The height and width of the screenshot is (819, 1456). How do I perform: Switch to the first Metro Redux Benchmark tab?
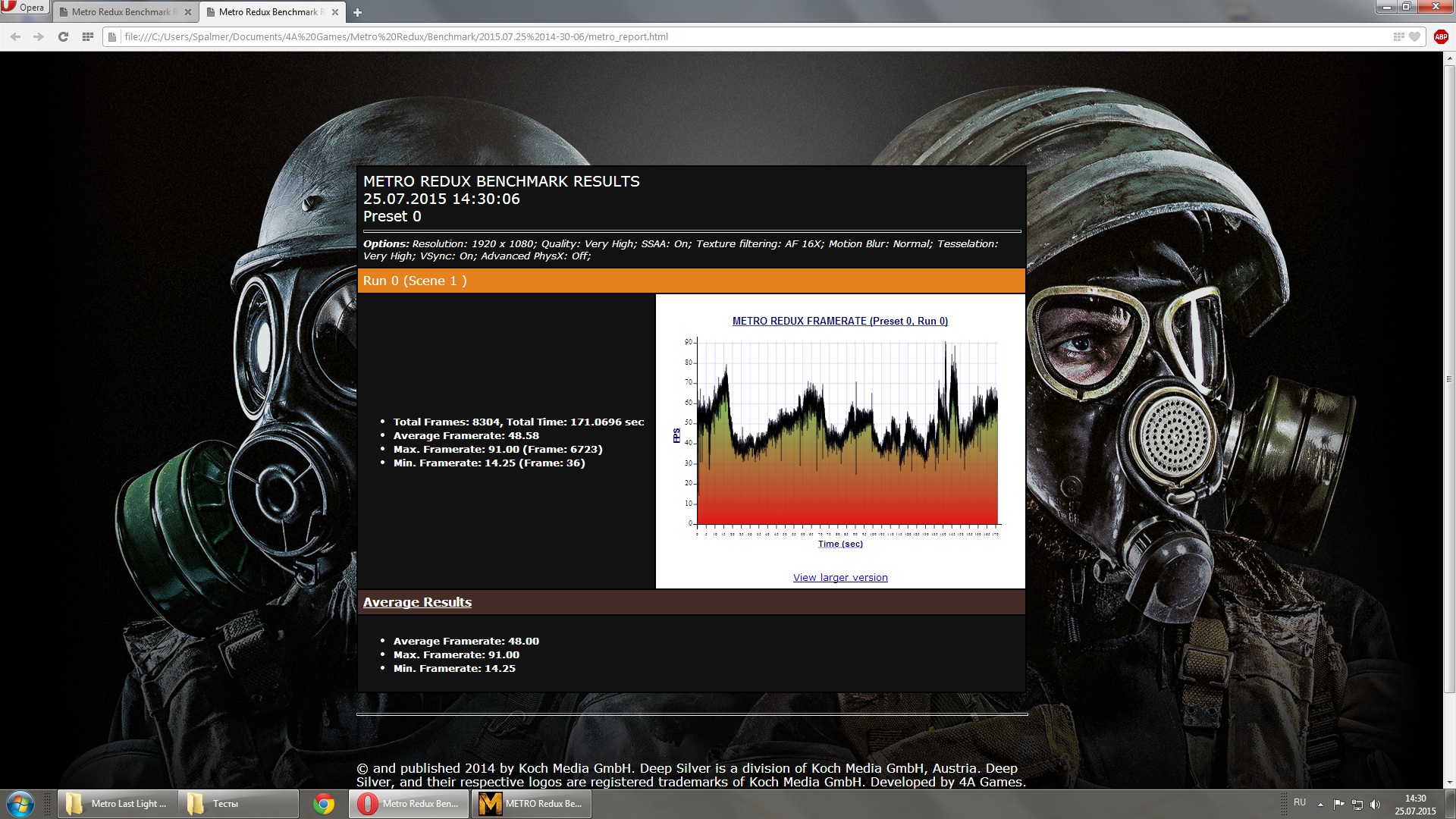(121, 12)
